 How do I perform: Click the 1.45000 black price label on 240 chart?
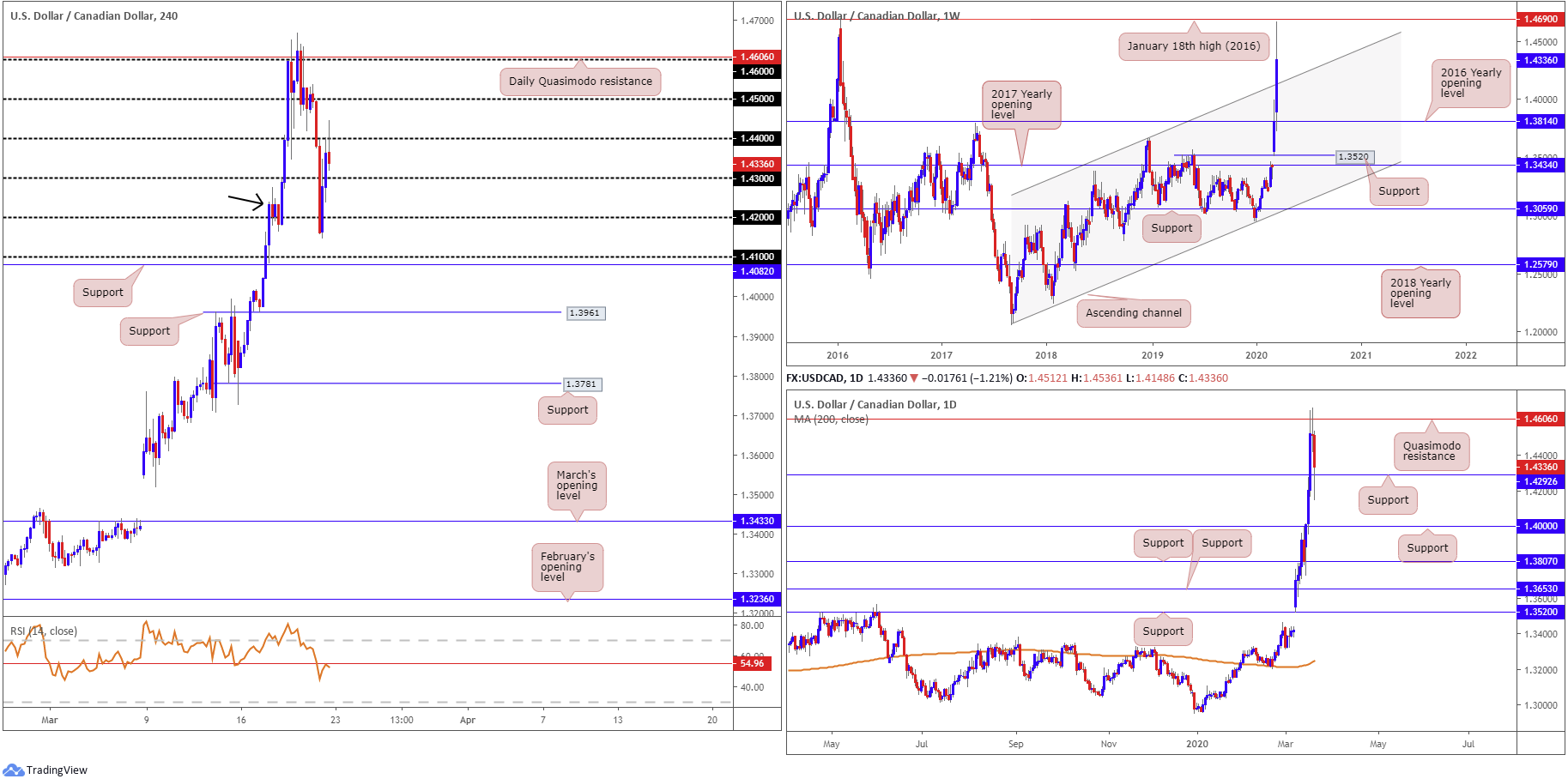(757, 99)
